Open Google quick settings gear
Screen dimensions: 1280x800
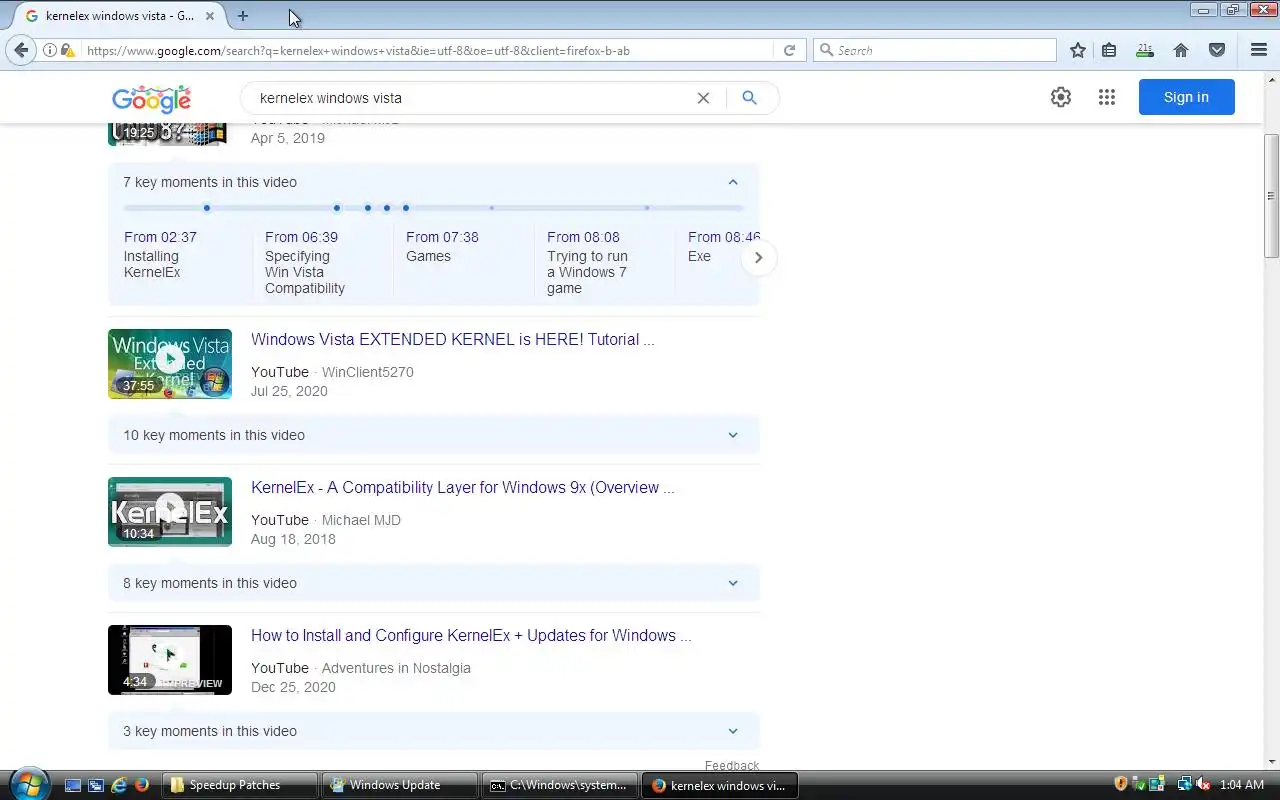click(x=1061, y=97)
